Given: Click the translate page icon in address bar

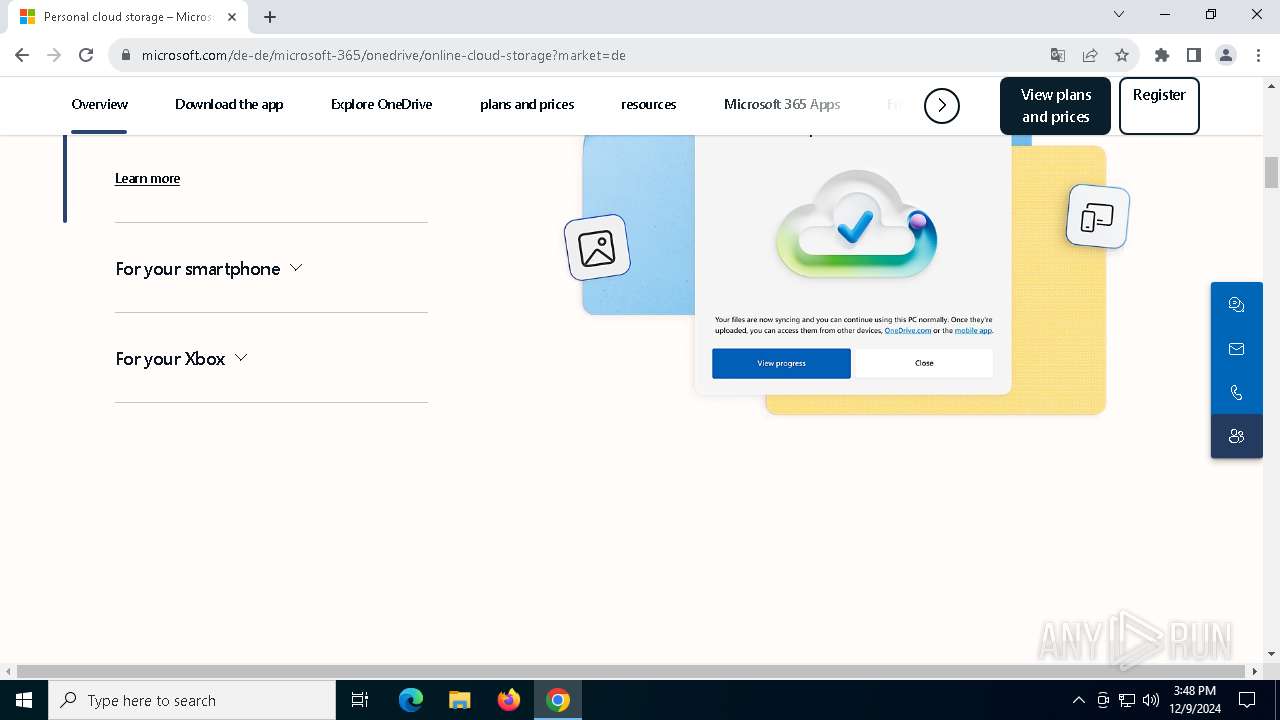Looking at the screenshot, I should click(1057, 55).
